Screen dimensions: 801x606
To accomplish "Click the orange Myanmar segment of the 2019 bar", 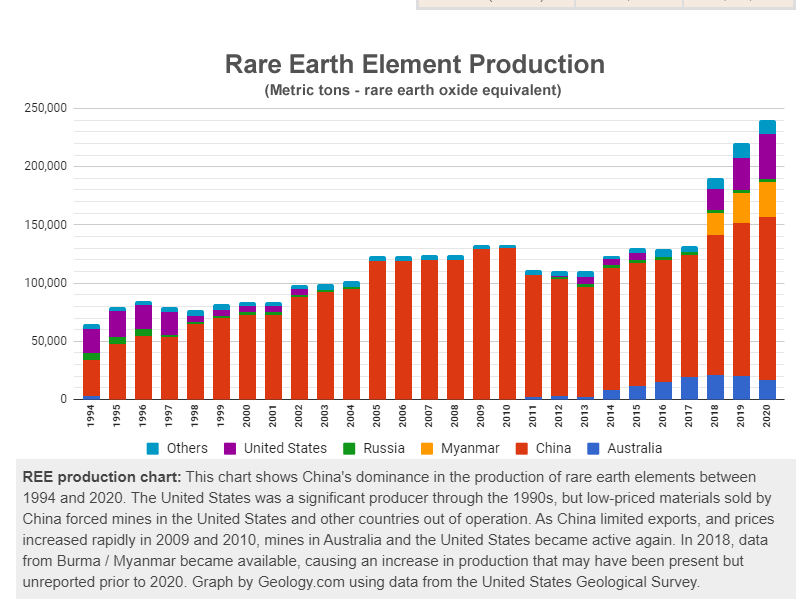I will point(741,207).
